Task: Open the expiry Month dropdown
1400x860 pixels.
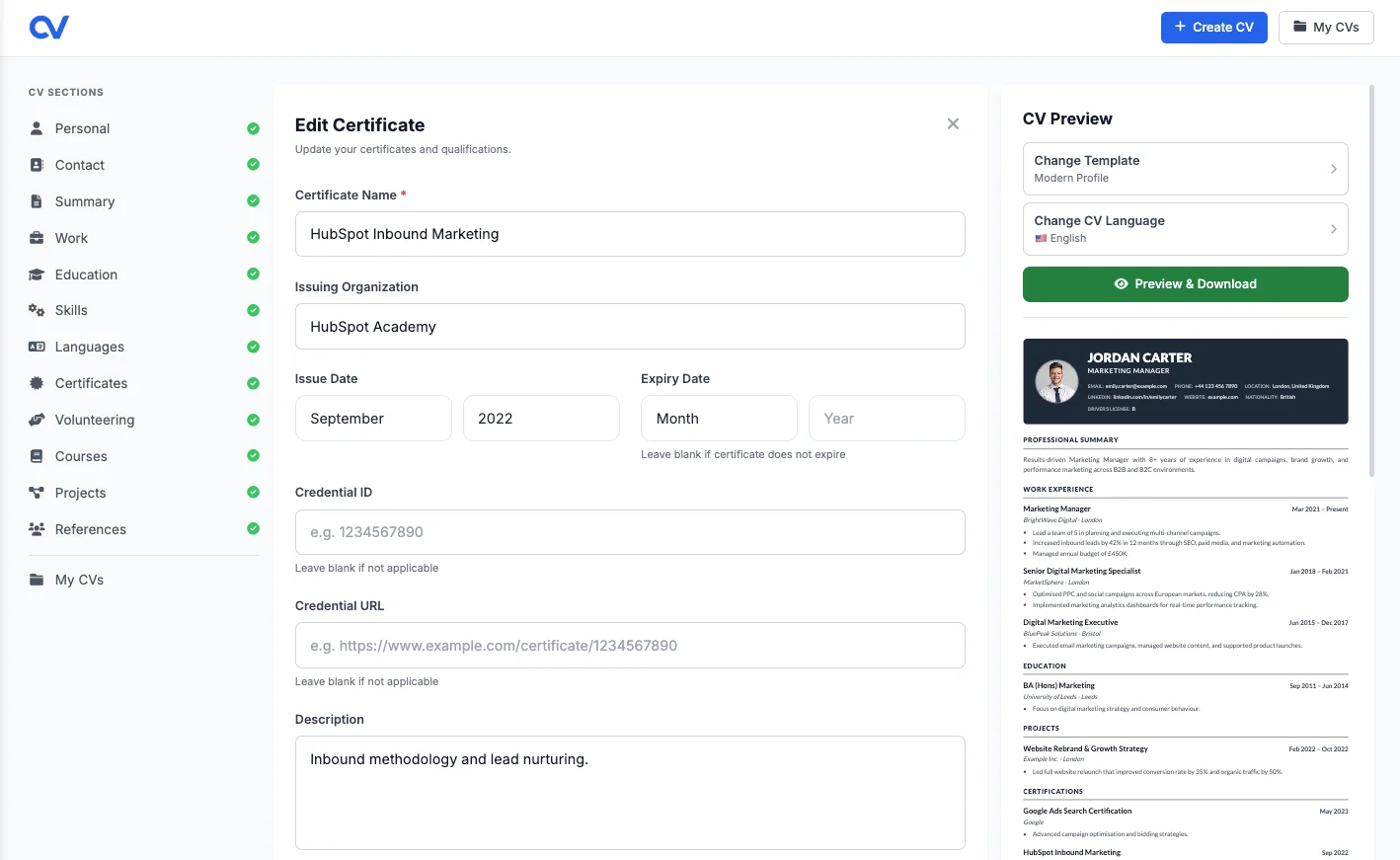Action: pos(719,418)
